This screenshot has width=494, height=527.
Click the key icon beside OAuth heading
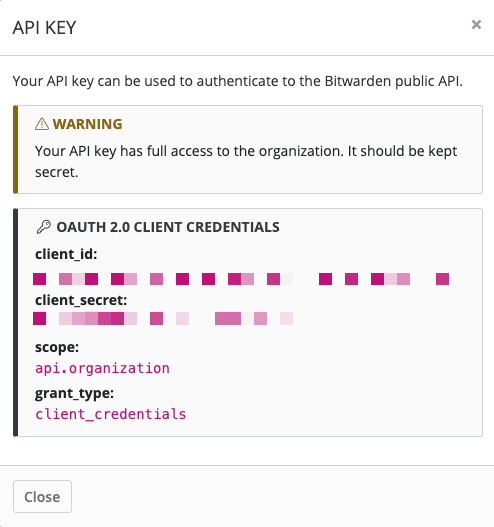pos(44,227)
